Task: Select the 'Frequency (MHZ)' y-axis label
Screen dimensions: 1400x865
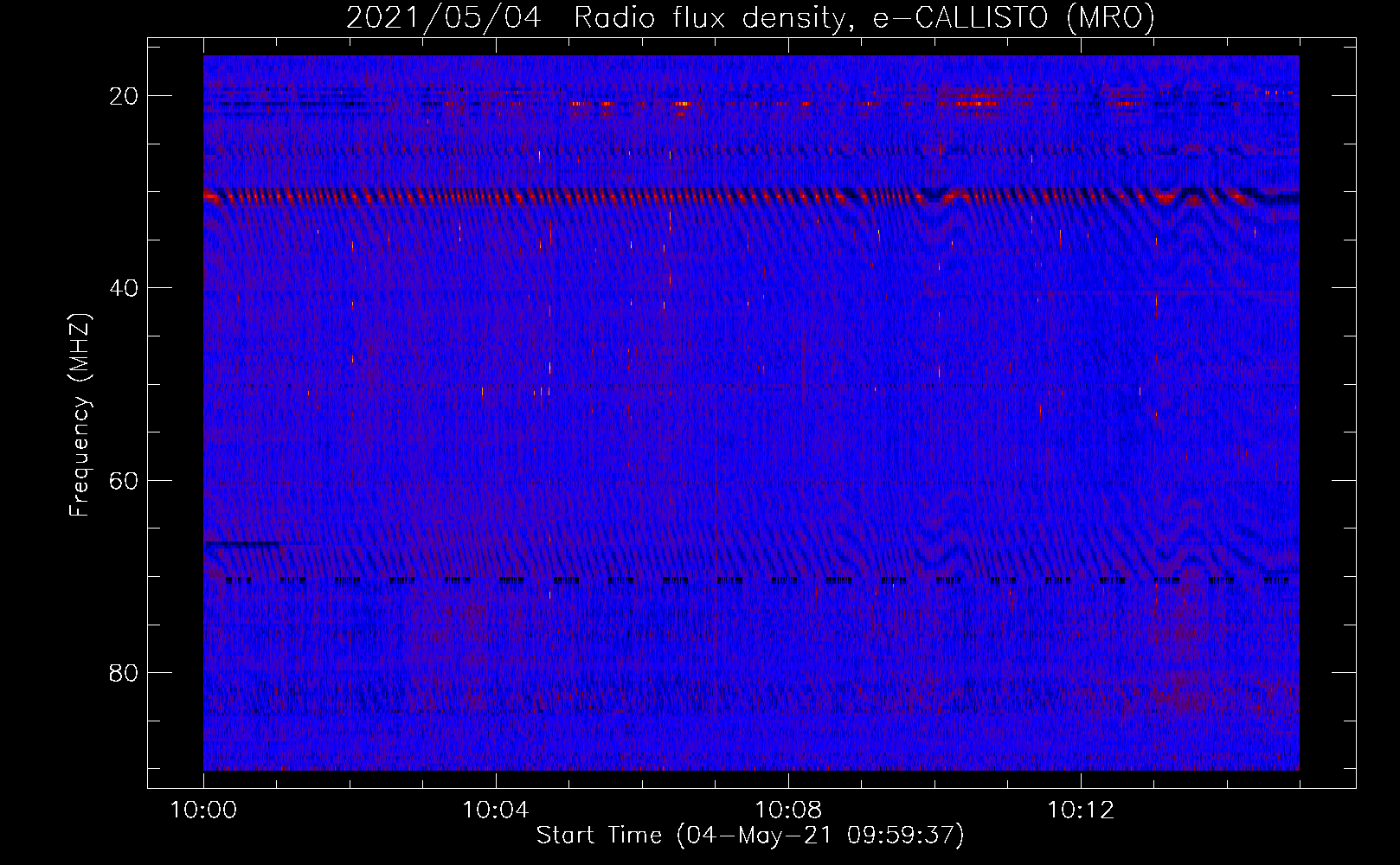Action: (80, 415)
